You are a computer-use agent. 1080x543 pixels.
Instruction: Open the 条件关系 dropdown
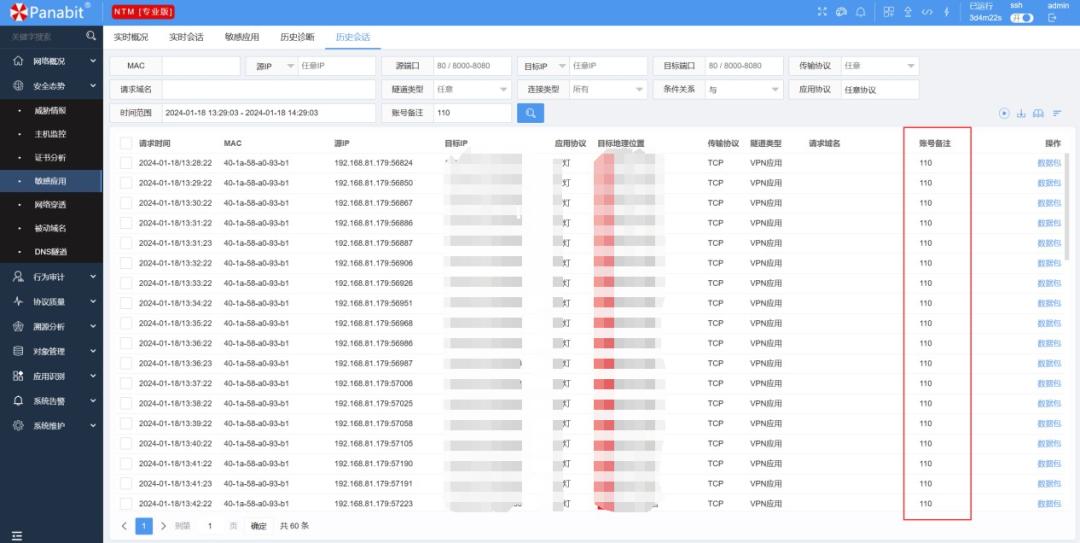744,90
